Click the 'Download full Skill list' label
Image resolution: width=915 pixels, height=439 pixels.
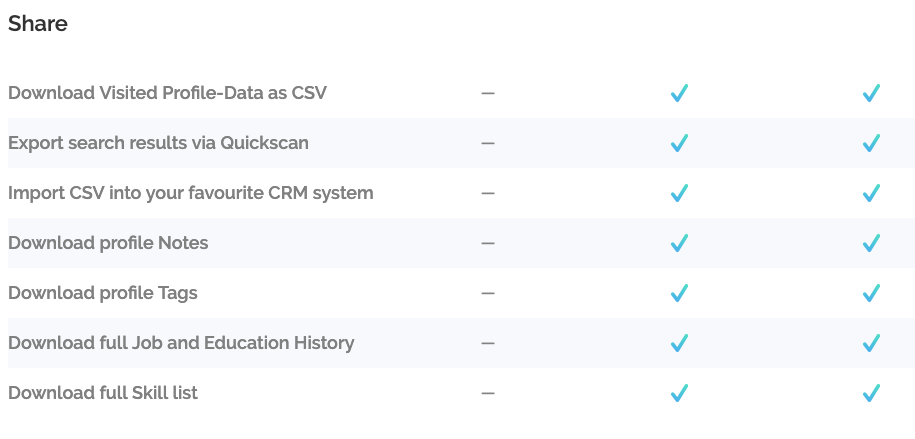pos(103,393)
